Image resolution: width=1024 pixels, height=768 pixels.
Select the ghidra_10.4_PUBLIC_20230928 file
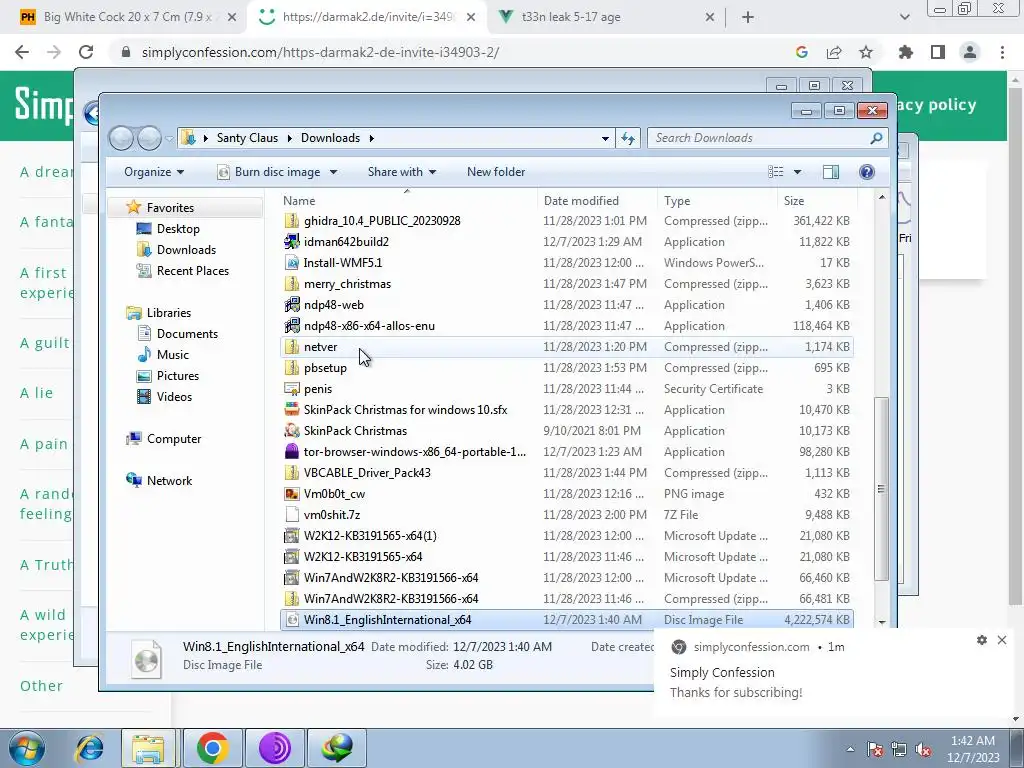point(382,221)
